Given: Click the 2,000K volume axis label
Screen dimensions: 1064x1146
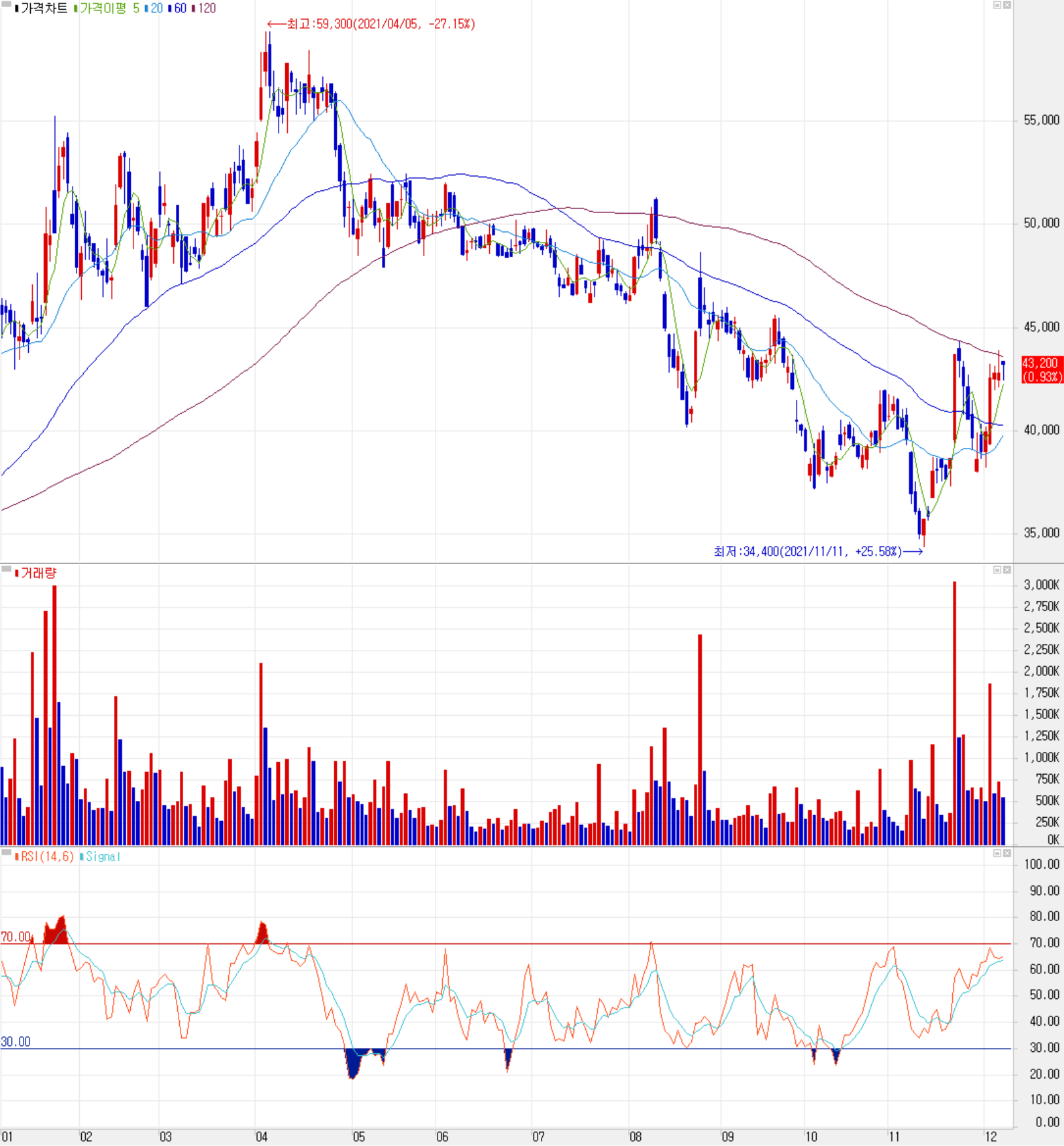Looking at the screenshot, I should click(x=1042, y=671).
